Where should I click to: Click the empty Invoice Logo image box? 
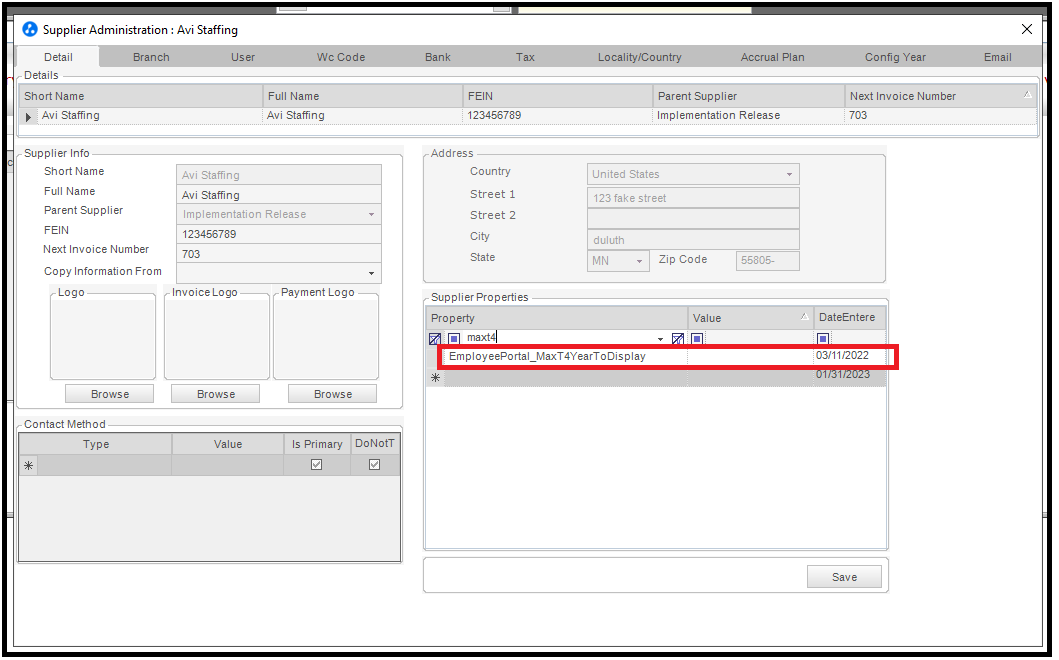pos(217,338)
